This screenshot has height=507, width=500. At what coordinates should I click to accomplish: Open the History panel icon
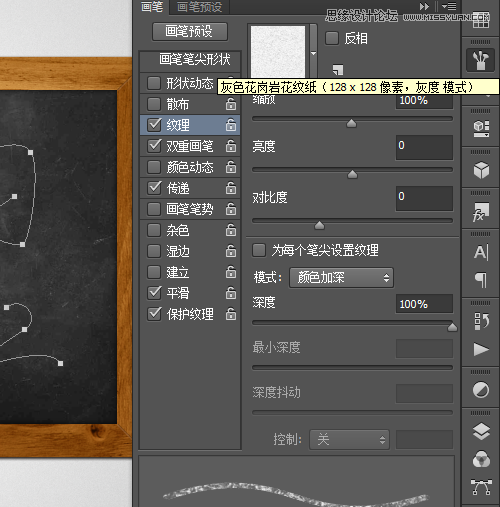pos(481,321)
